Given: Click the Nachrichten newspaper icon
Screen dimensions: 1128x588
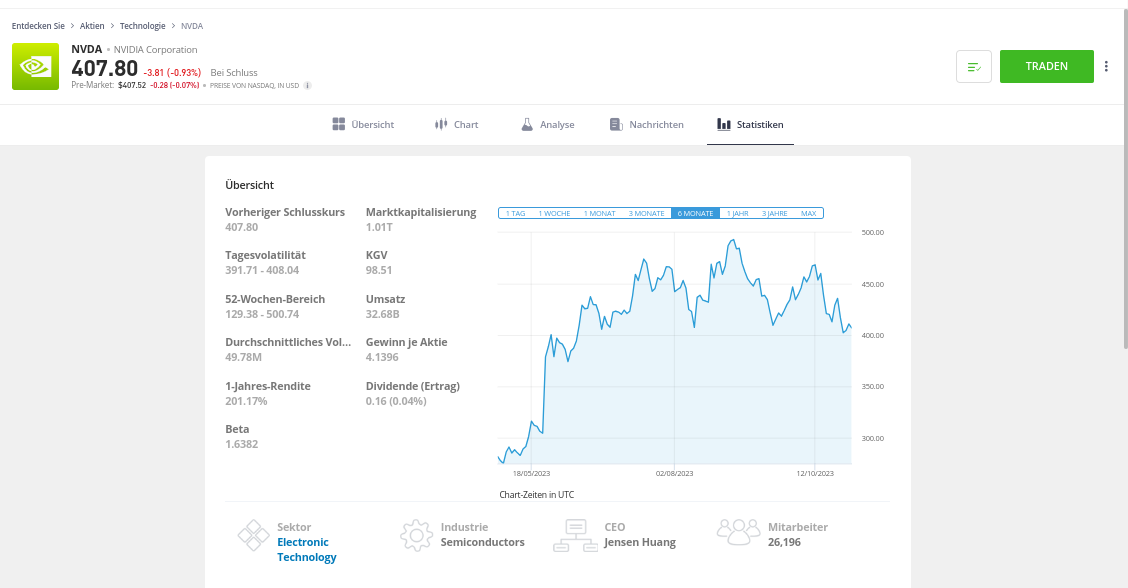Looking at the screenshot, I should click(x=616, y=125).
